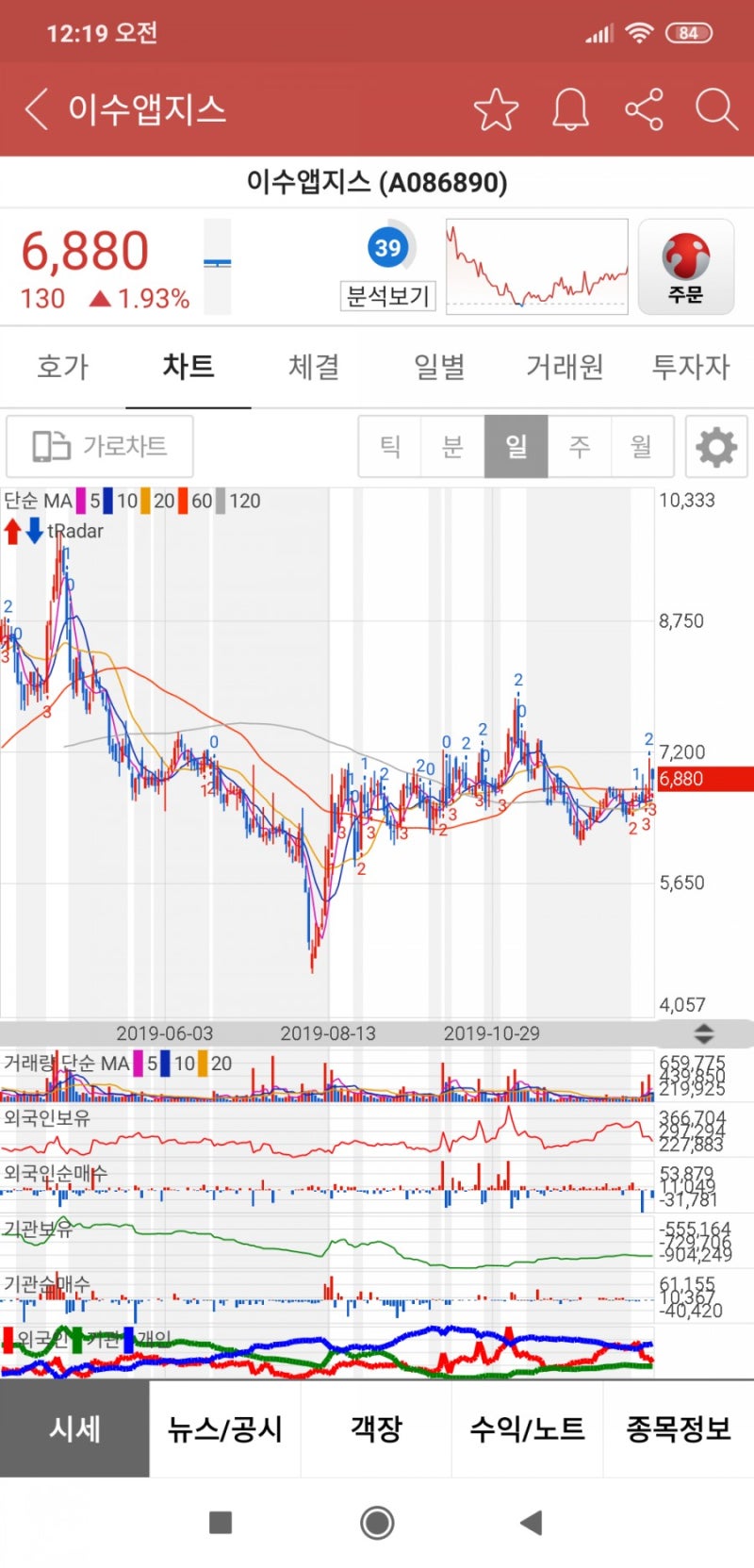Tap the Wi-Fi icon in status bar
This screenshot has height=1568, width=754.
(639, 33)
